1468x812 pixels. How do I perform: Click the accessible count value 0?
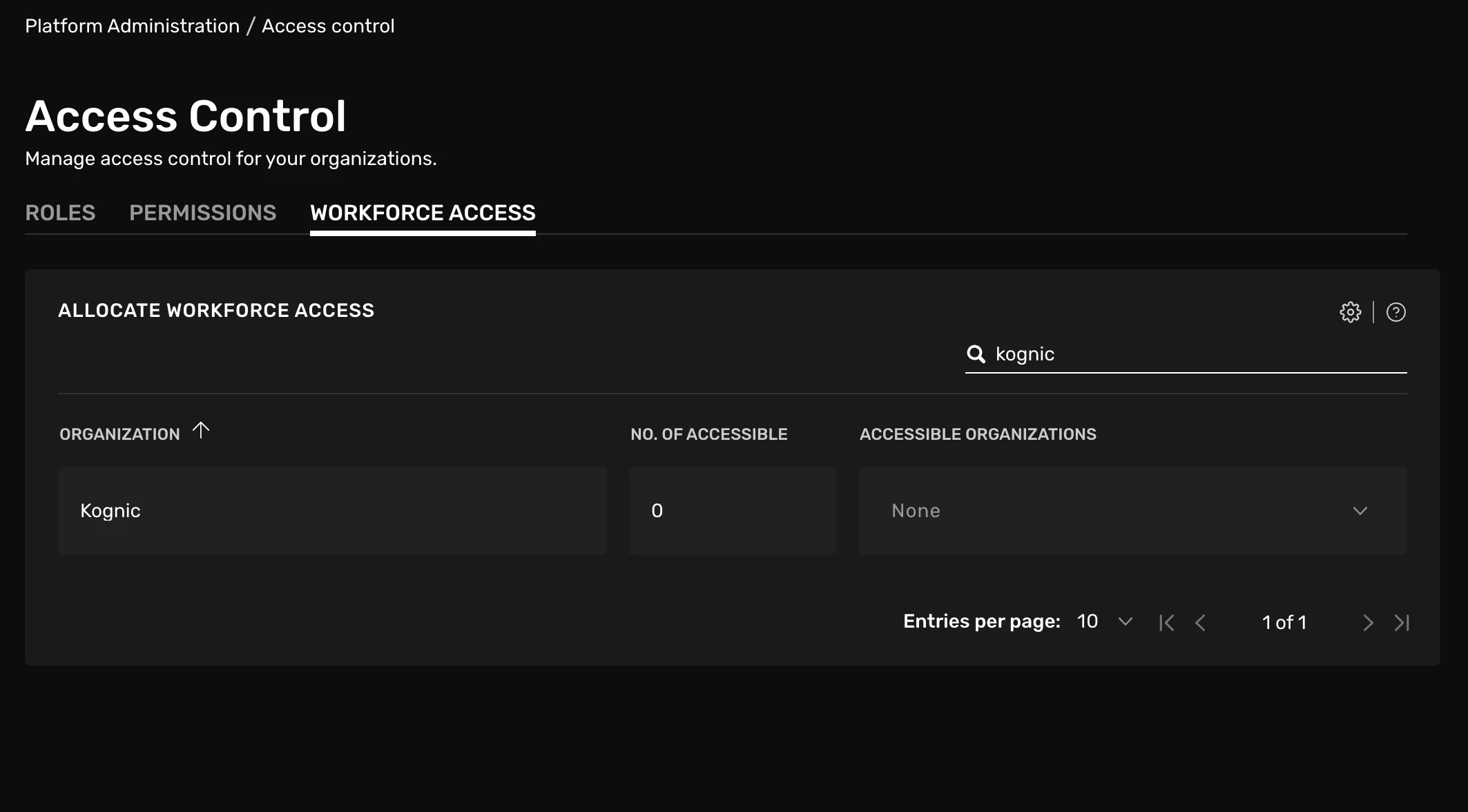[x=657, y=511]
